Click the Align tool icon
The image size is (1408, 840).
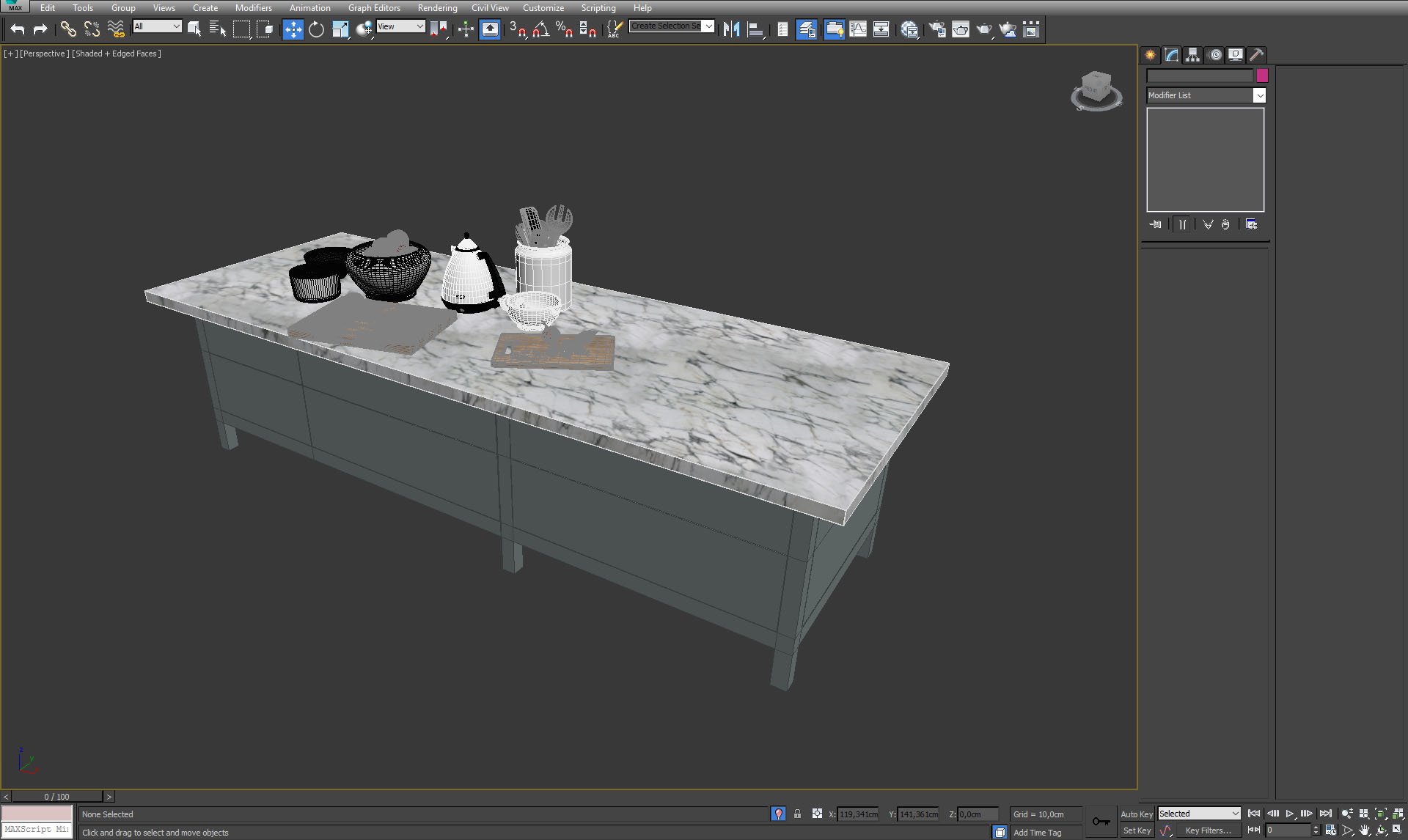point(755,29)
